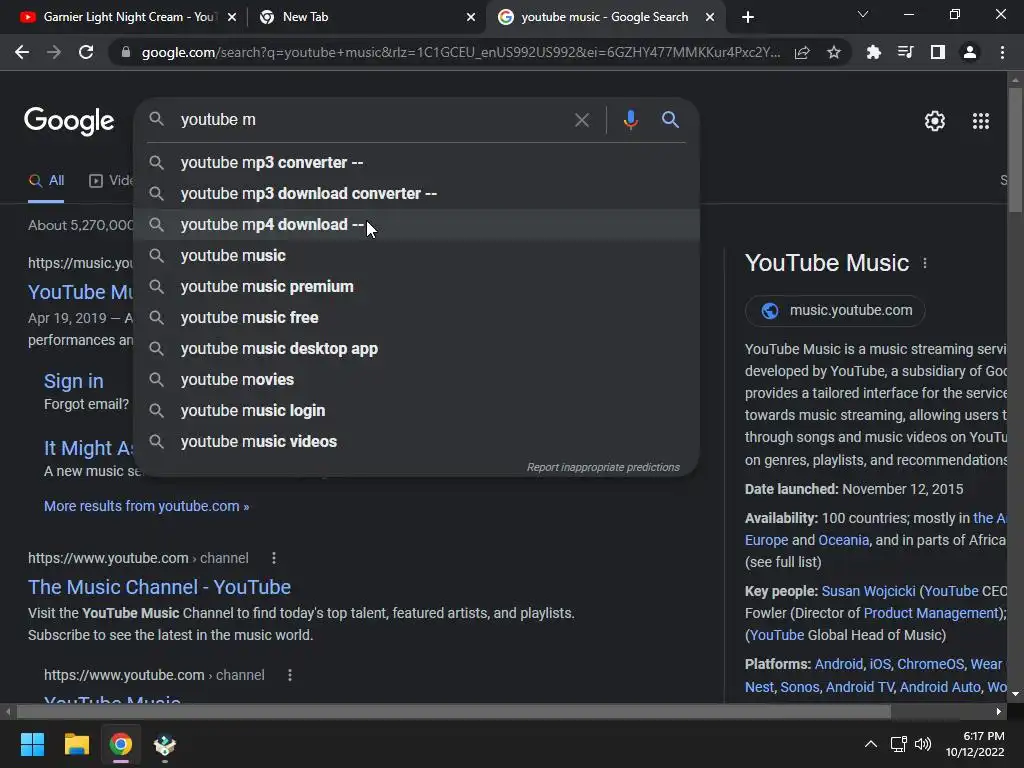Choose suggestion youtube mp4 download
Image resolution: width=1024 pixels, height=768 pixels.
[417, 225]
